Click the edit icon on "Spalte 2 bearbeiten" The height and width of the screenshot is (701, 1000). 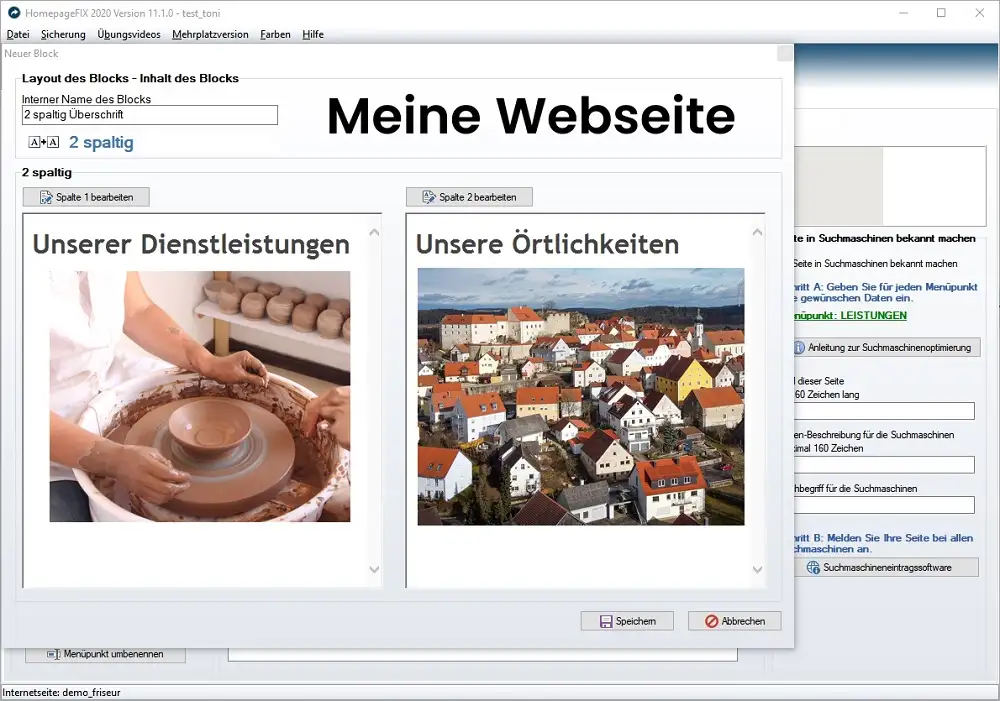click(x=427, y=196)
